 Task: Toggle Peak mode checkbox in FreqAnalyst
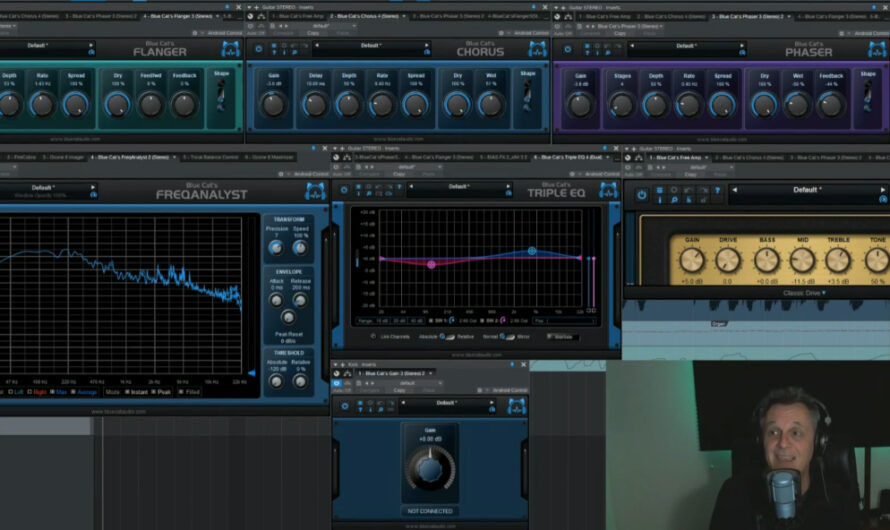154,392
